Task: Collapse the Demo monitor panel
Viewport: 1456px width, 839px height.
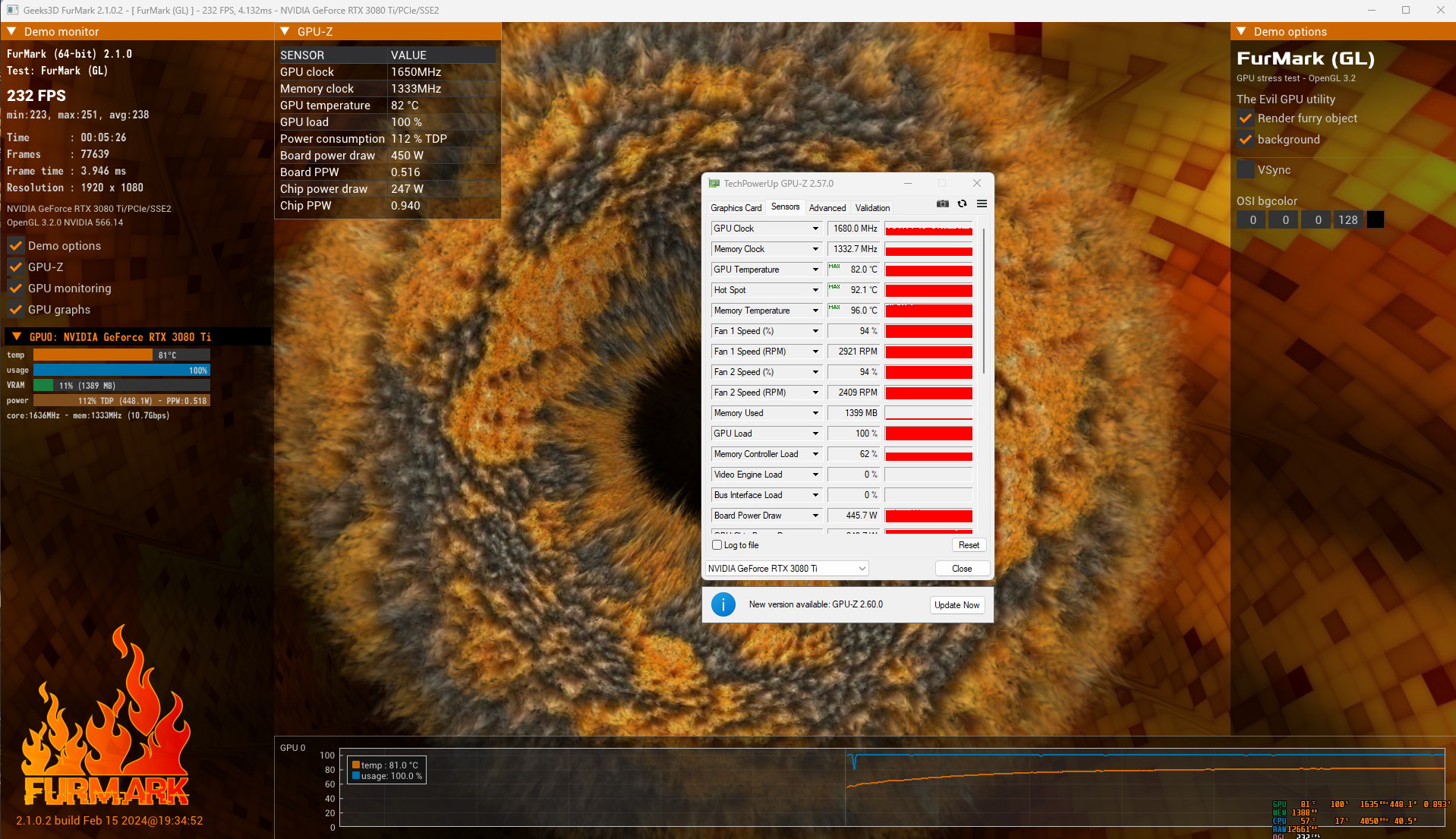Action: point(11,32)
